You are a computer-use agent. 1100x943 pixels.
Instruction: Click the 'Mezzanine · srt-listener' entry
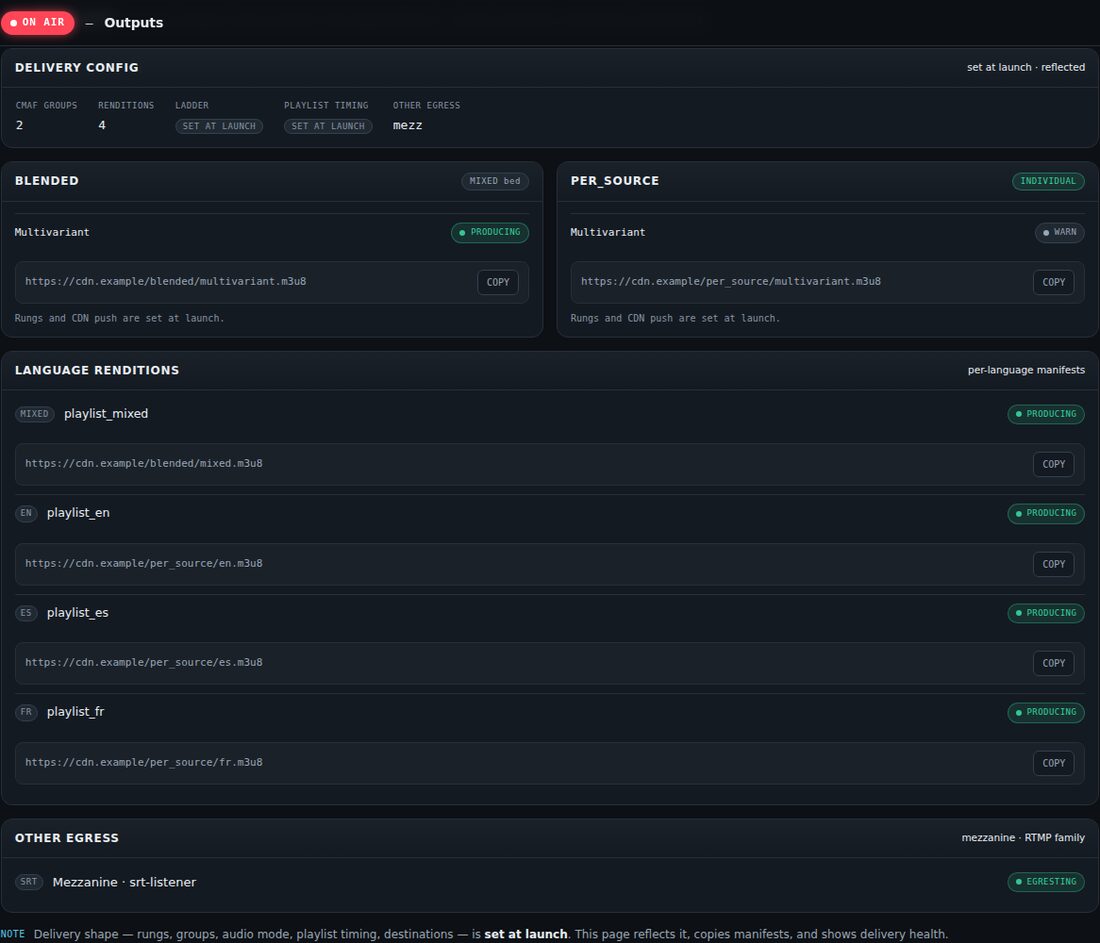point(124,882)
